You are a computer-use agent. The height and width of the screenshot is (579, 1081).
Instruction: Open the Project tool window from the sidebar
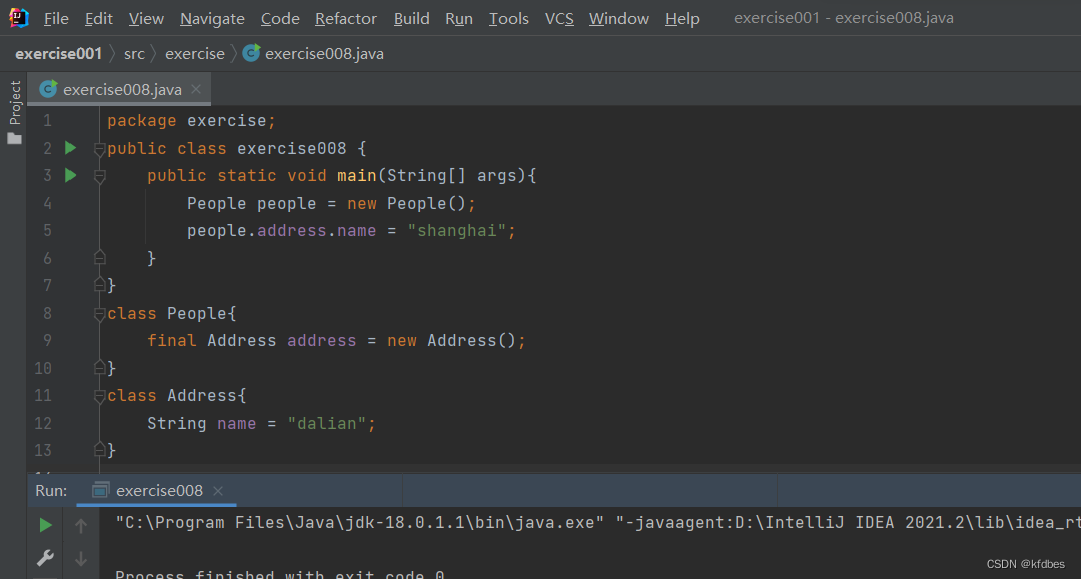pyautogui.click(x=14, y=111)
